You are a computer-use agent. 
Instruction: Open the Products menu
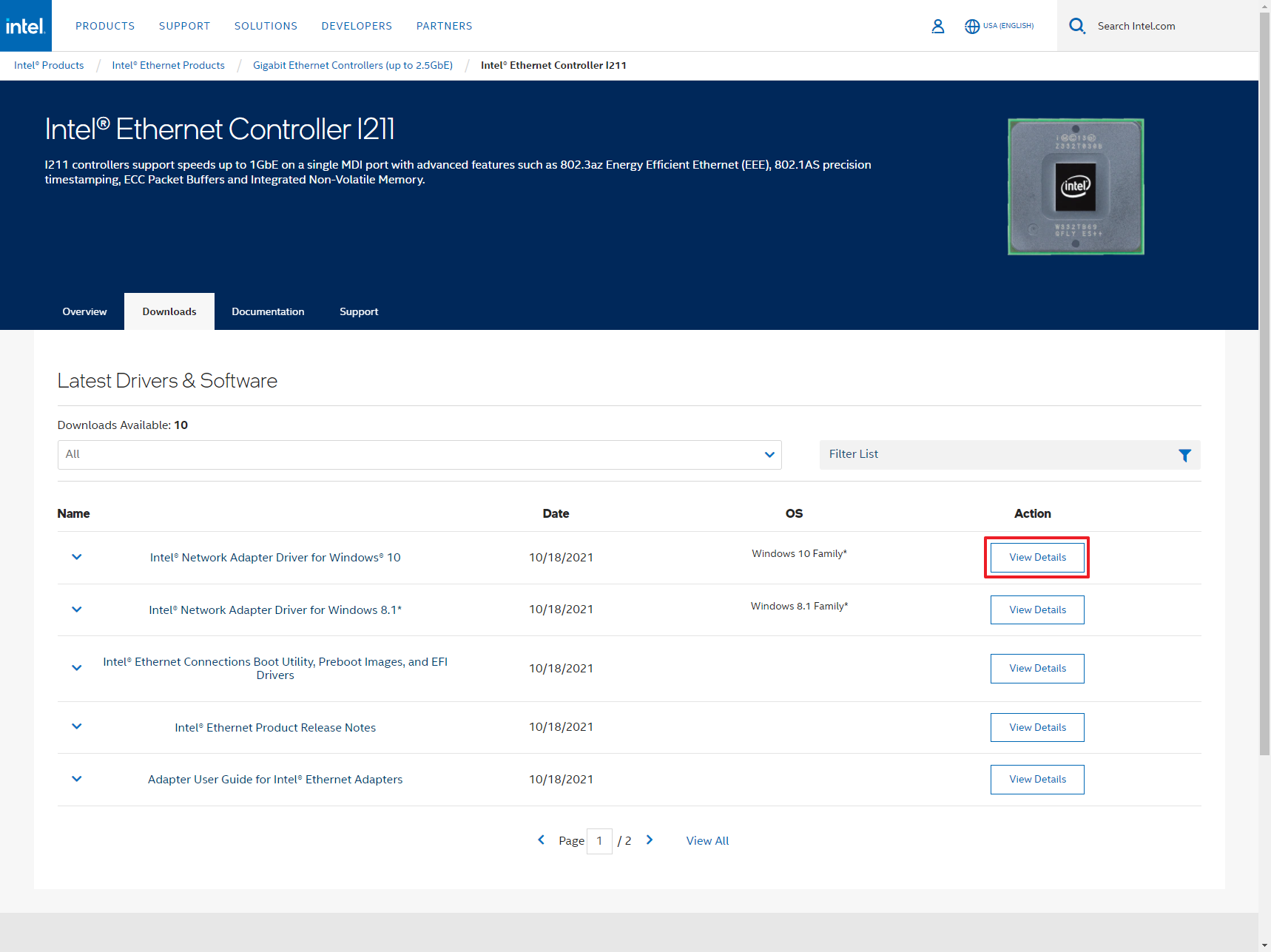[105, 26]
